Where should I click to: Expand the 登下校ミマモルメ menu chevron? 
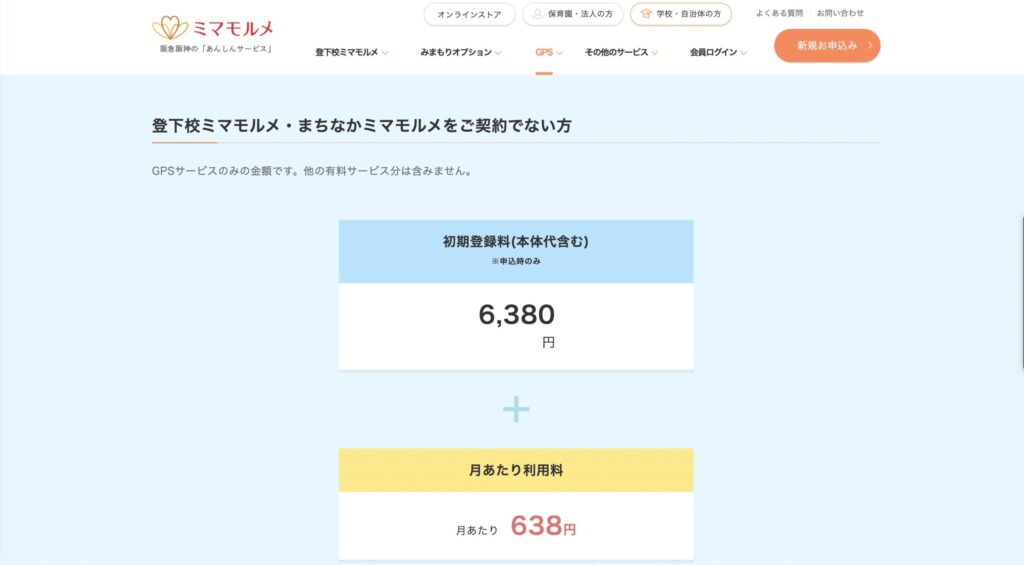click(385, 53)
